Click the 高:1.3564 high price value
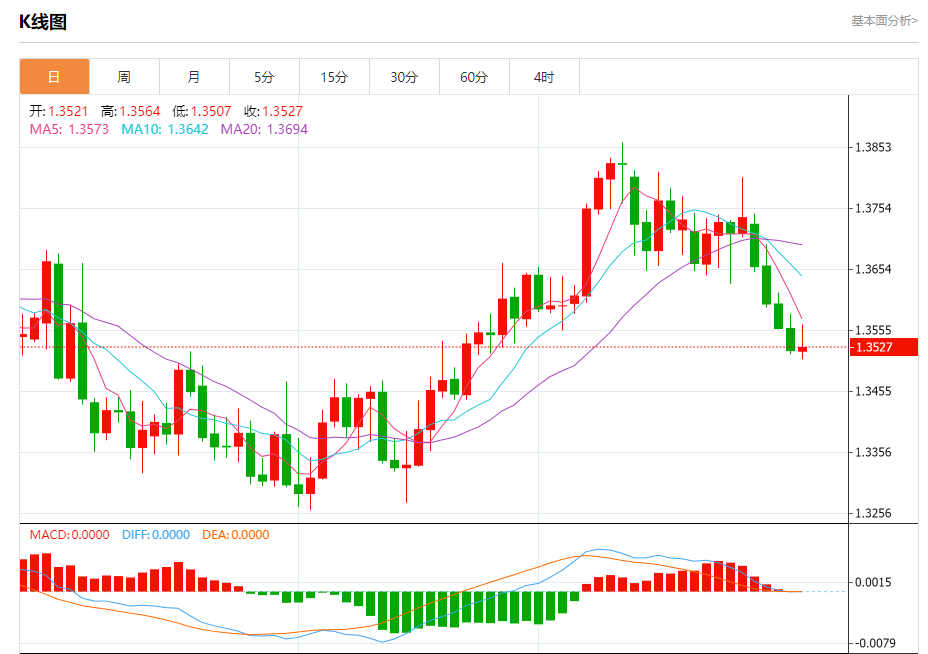928x654 pixels. pyautogui.click(x=131, y=111)
